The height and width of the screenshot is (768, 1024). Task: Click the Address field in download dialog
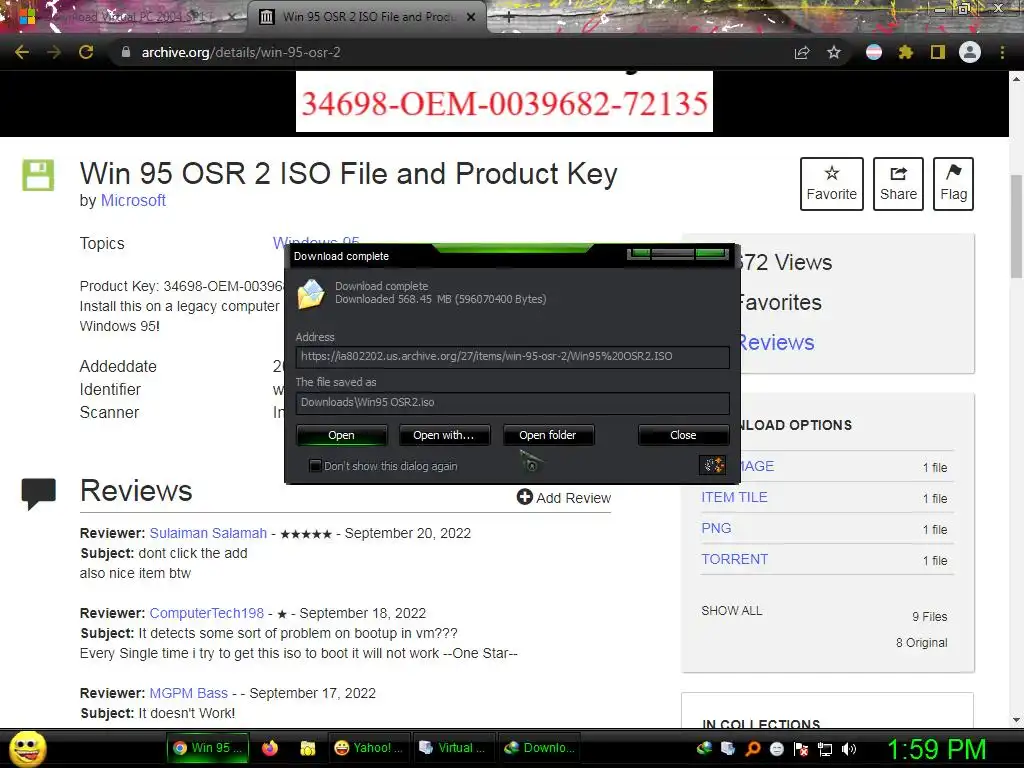[513, 357]
